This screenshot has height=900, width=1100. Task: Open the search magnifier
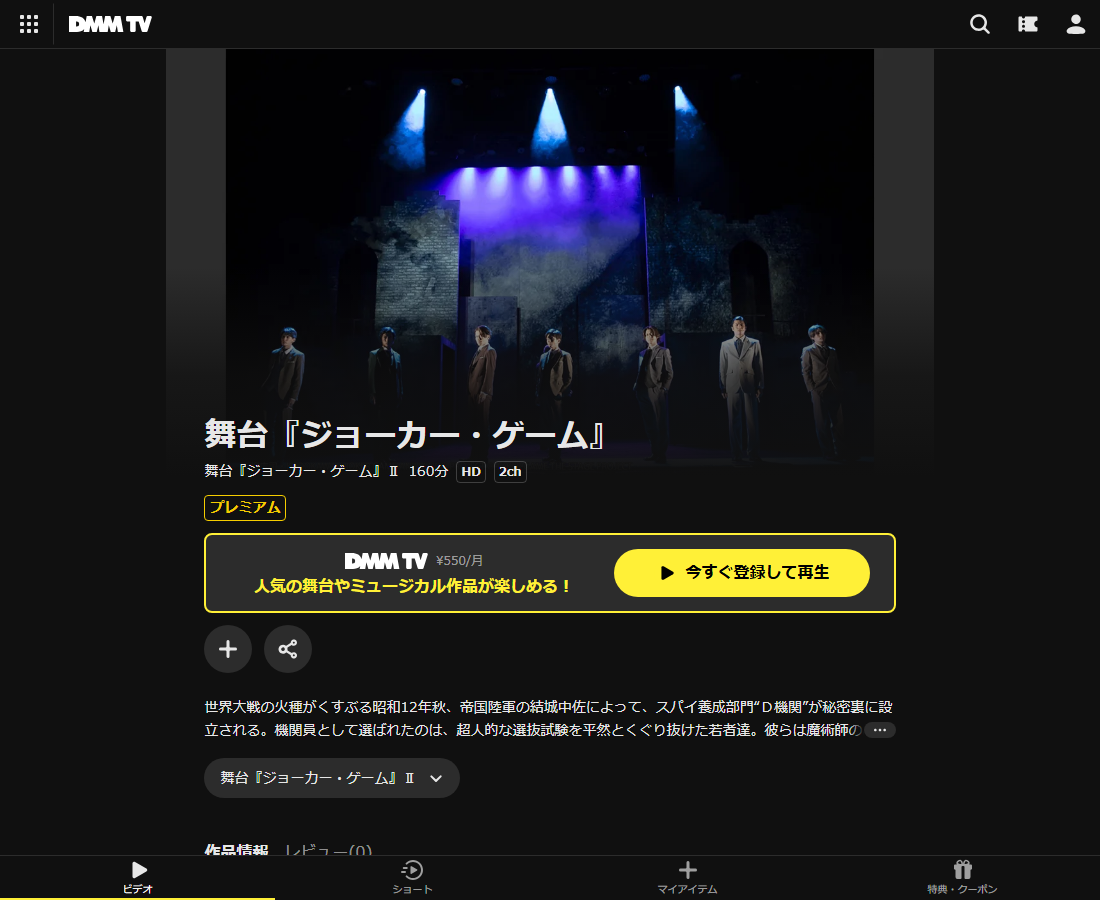click(979, 25)
